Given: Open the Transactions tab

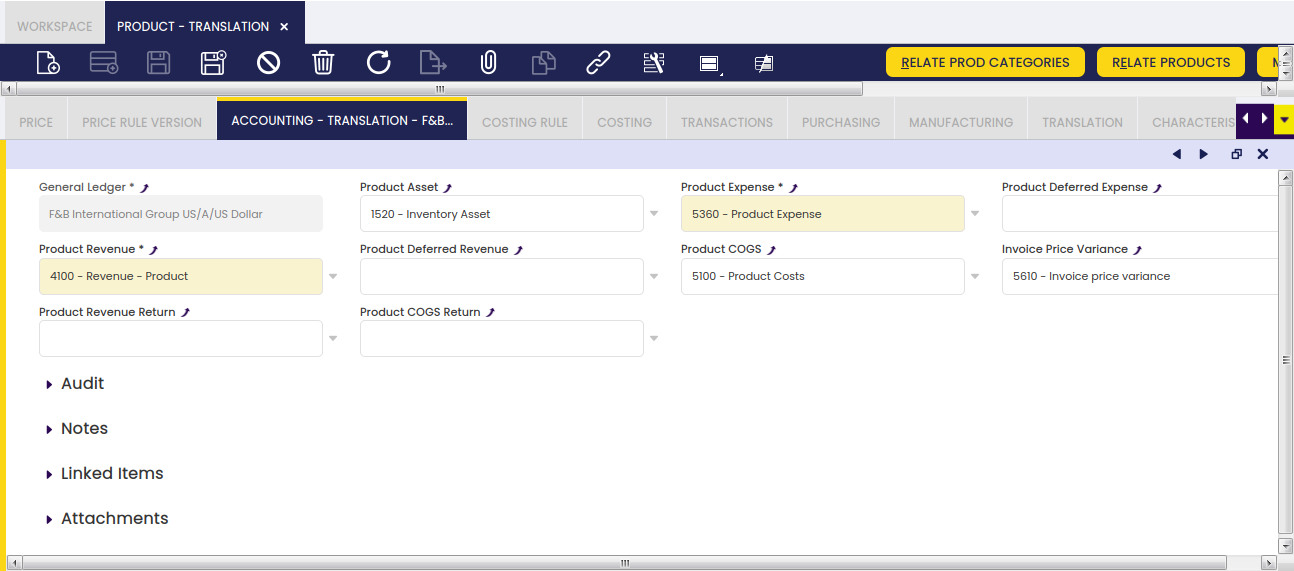Looking at the screenshot, I should pyautogui.click(x=727, y=122).
